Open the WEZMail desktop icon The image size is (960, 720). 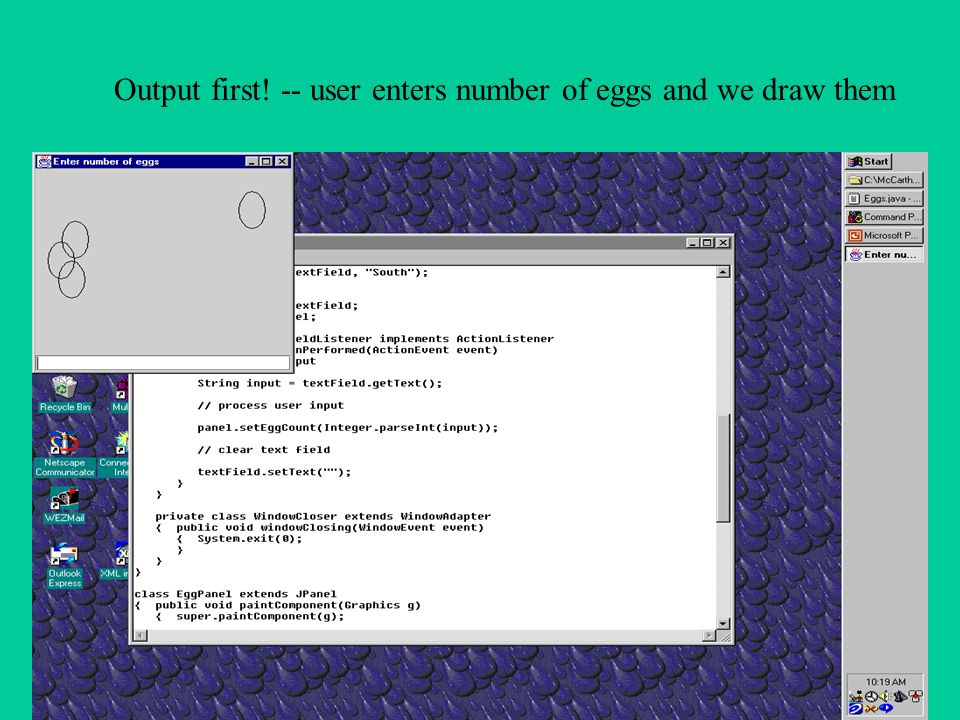point(64,505)
